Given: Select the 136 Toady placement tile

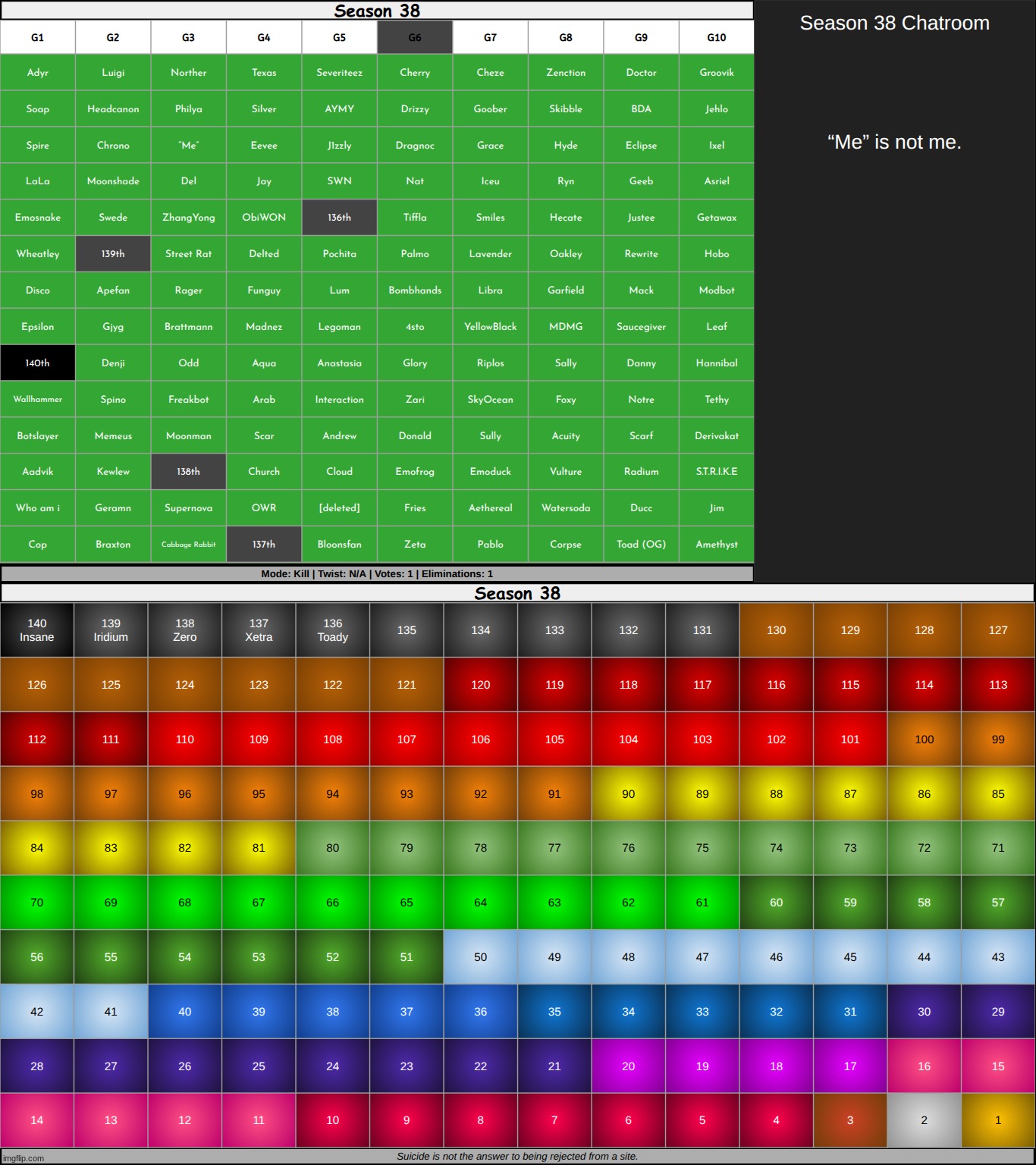Looking at the screenshot, I should pos(332,630).
